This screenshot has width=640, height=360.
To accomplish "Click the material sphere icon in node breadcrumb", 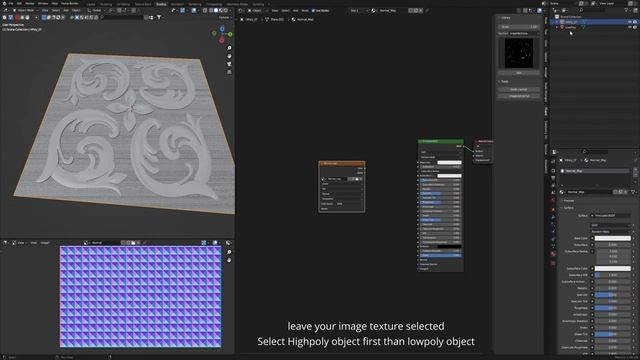I will [293, 19].
